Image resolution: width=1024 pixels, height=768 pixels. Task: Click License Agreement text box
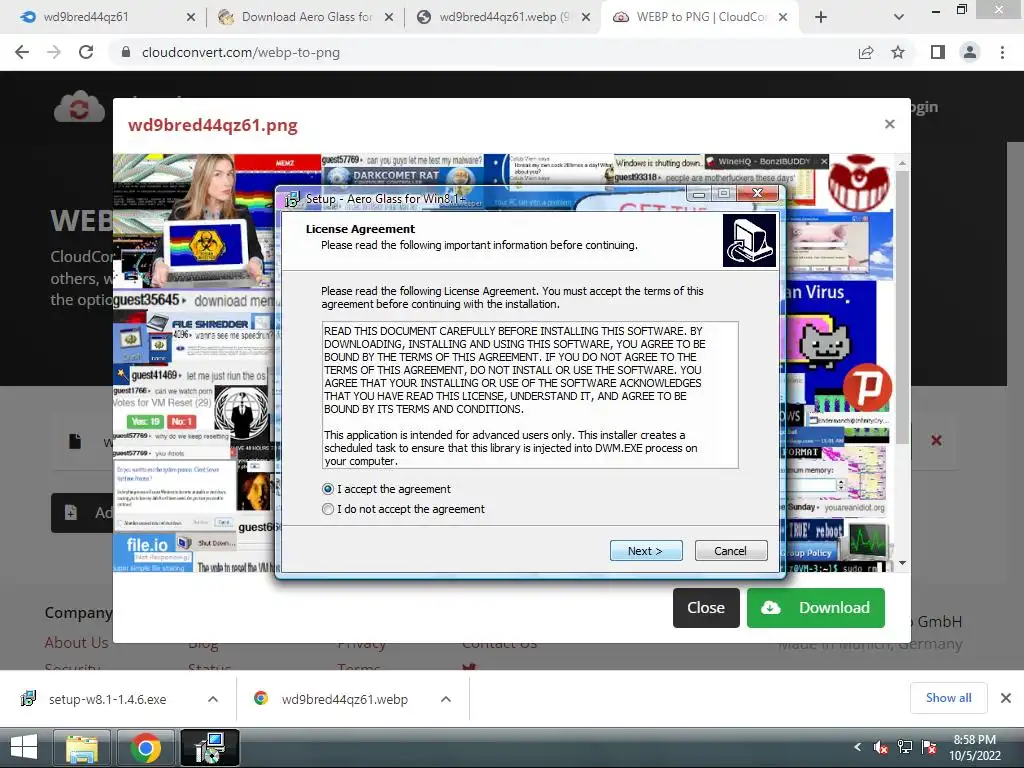pos(530,395)
